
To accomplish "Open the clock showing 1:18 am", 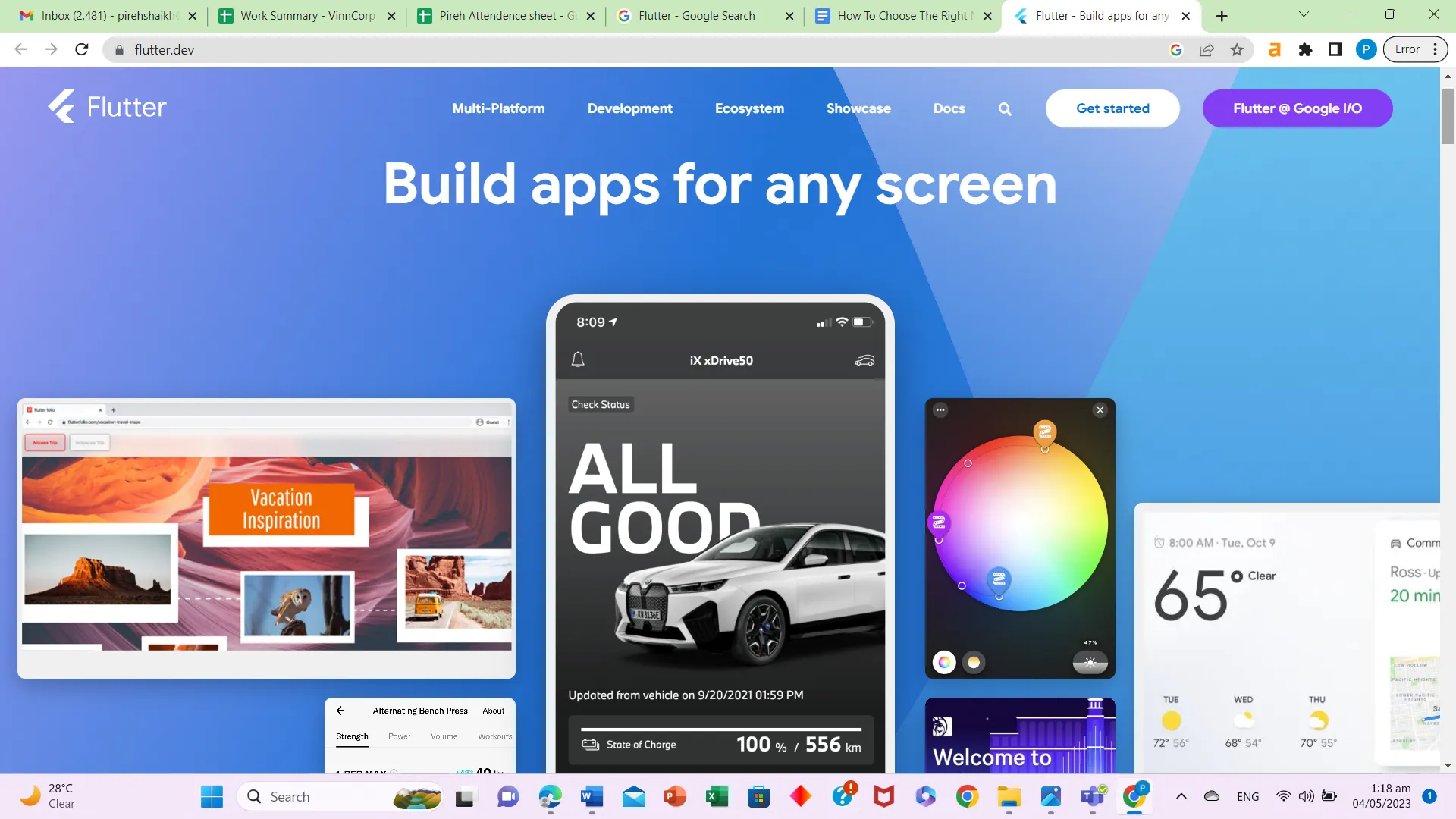I will [1391, 789].
